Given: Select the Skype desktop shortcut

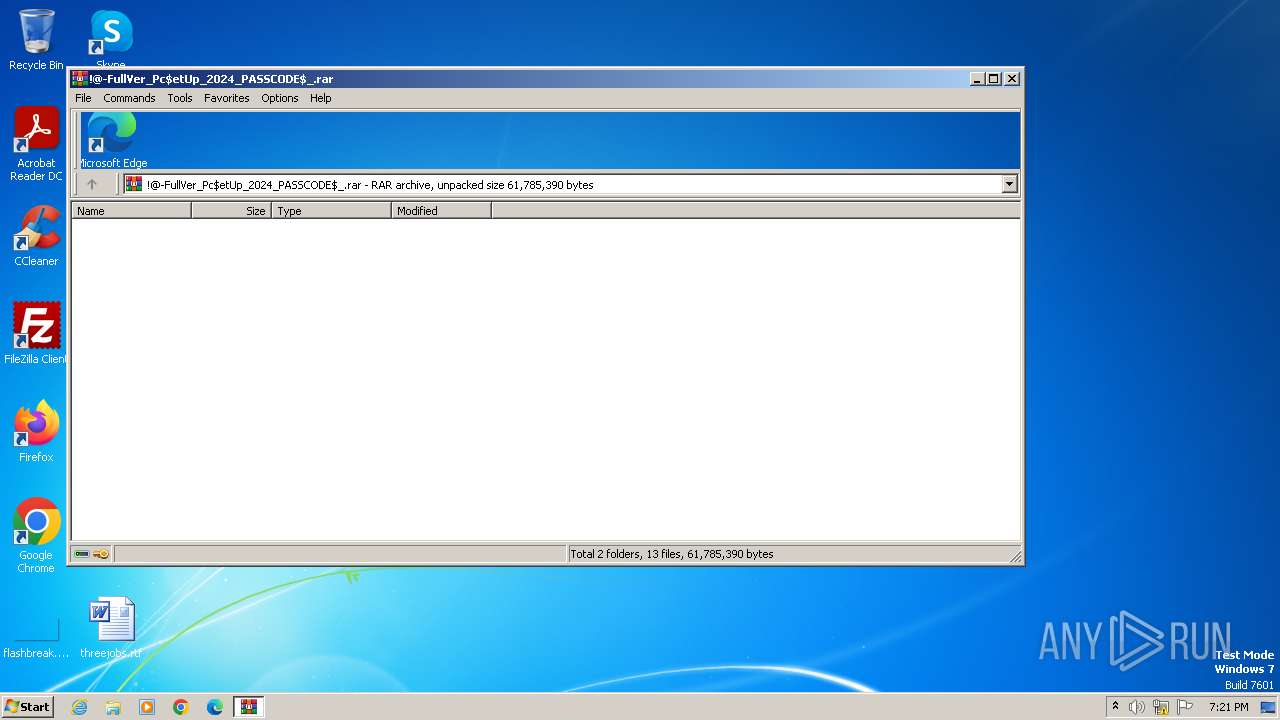Looking at the screenshot, I should [111, 38].
